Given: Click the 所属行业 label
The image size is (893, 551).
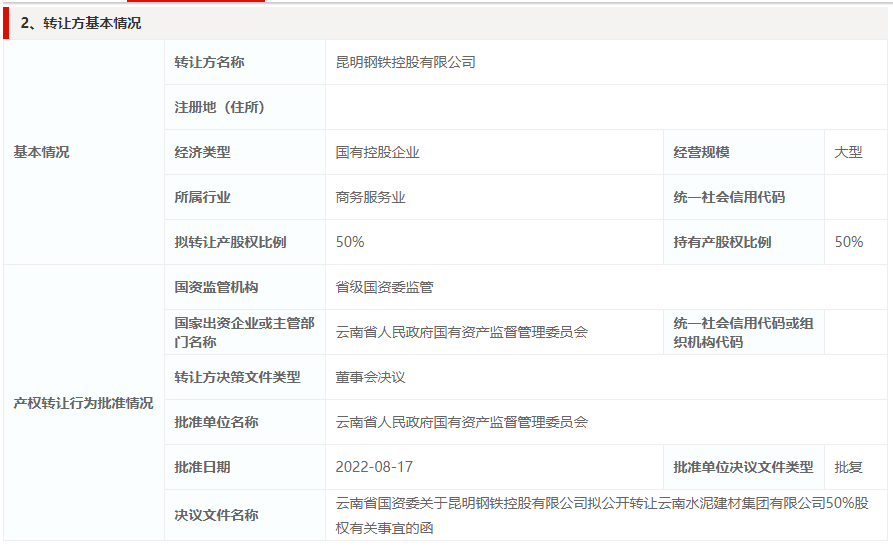Looking at the screenshot, I should [202, 197].
